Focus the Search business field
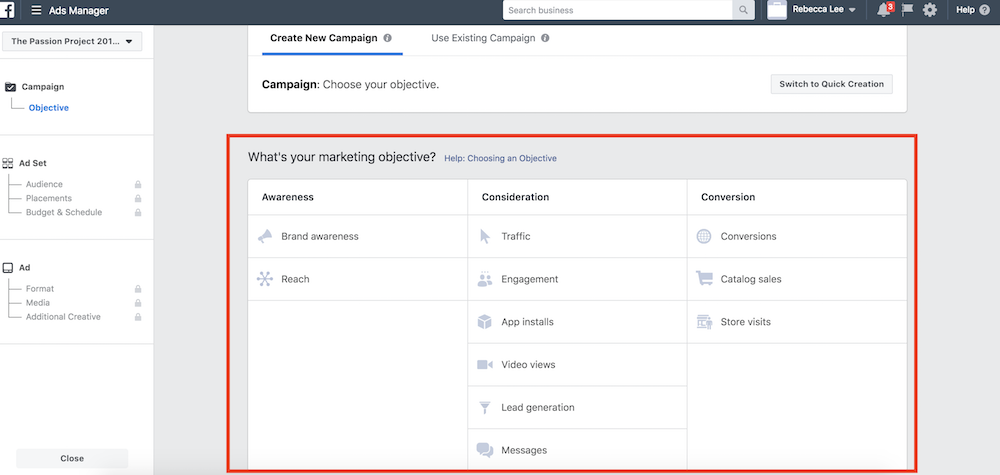Viewport: 1000px width, 475px height. 618,10
